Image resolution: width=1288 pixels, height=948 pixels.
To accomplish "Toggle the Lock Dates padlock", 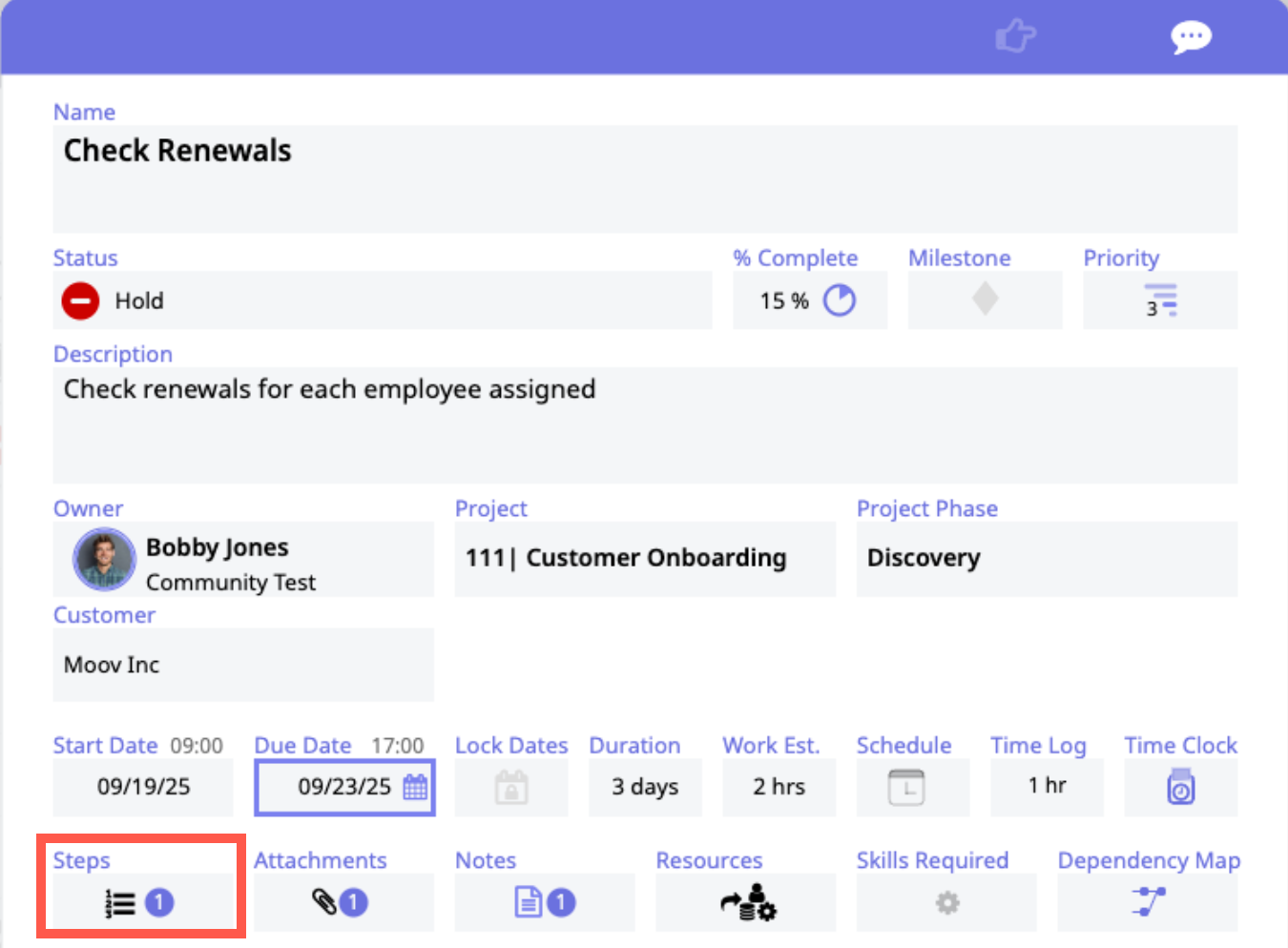I will coord(510,788).
